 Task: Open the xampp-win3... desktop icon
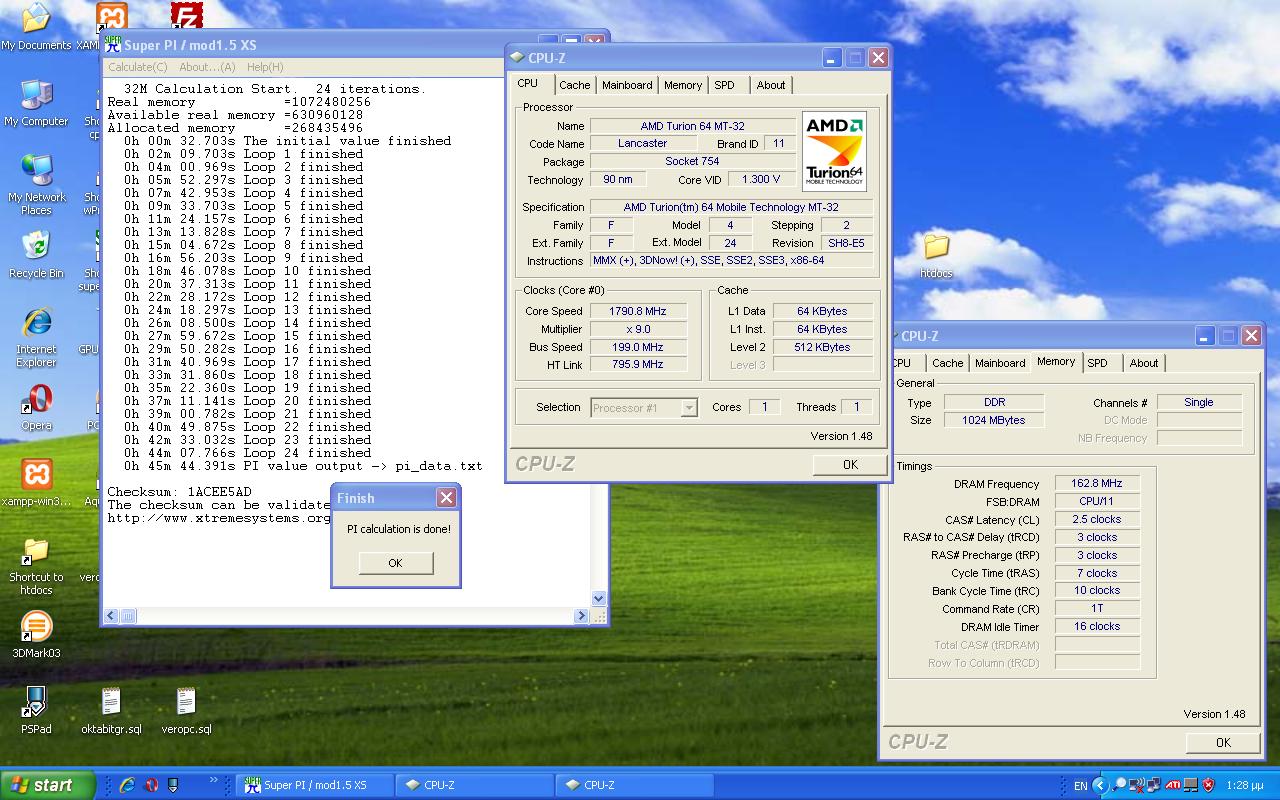pos(36,483)
